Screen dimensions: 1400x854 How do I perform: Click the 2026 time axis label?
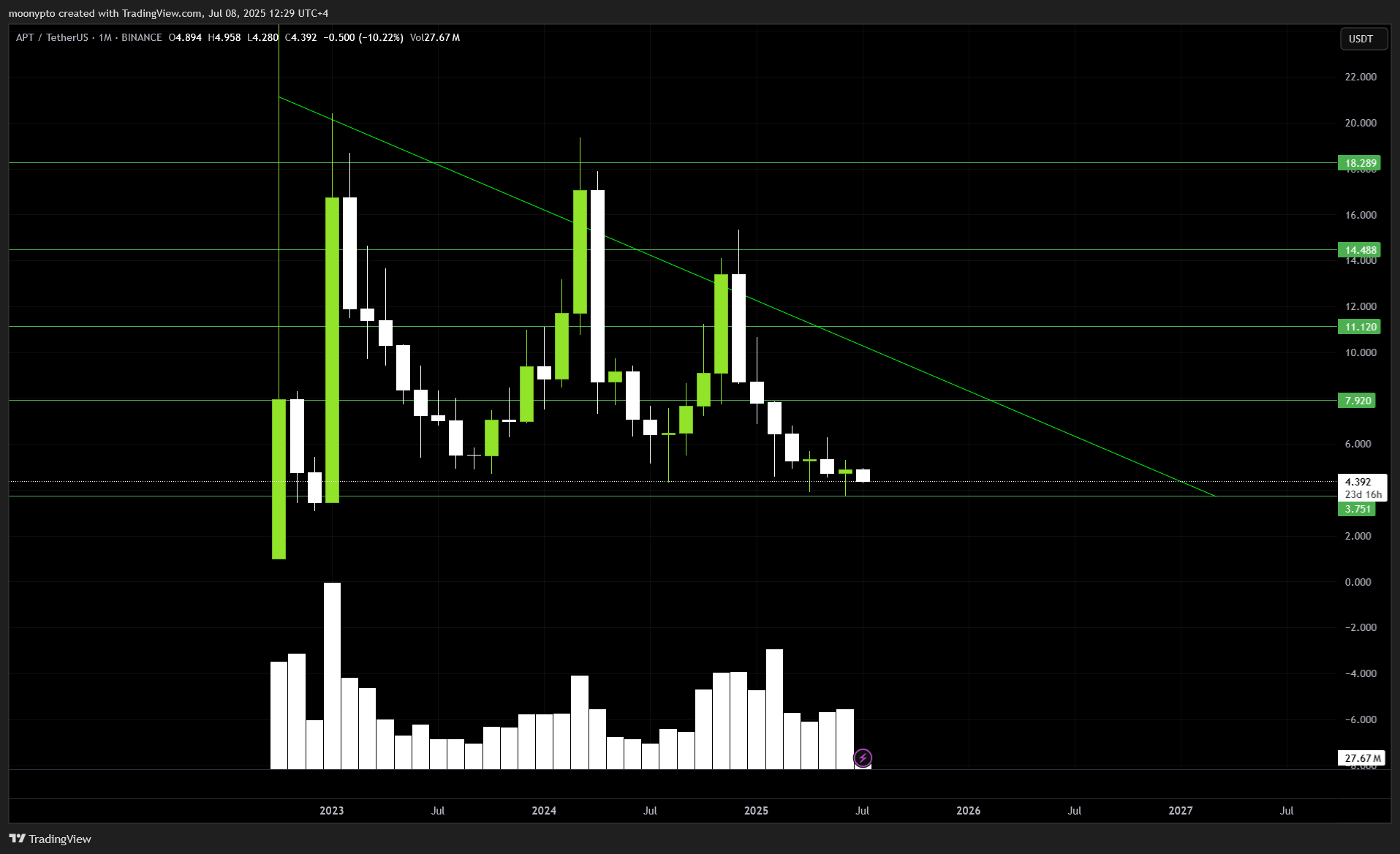[969, 810]
